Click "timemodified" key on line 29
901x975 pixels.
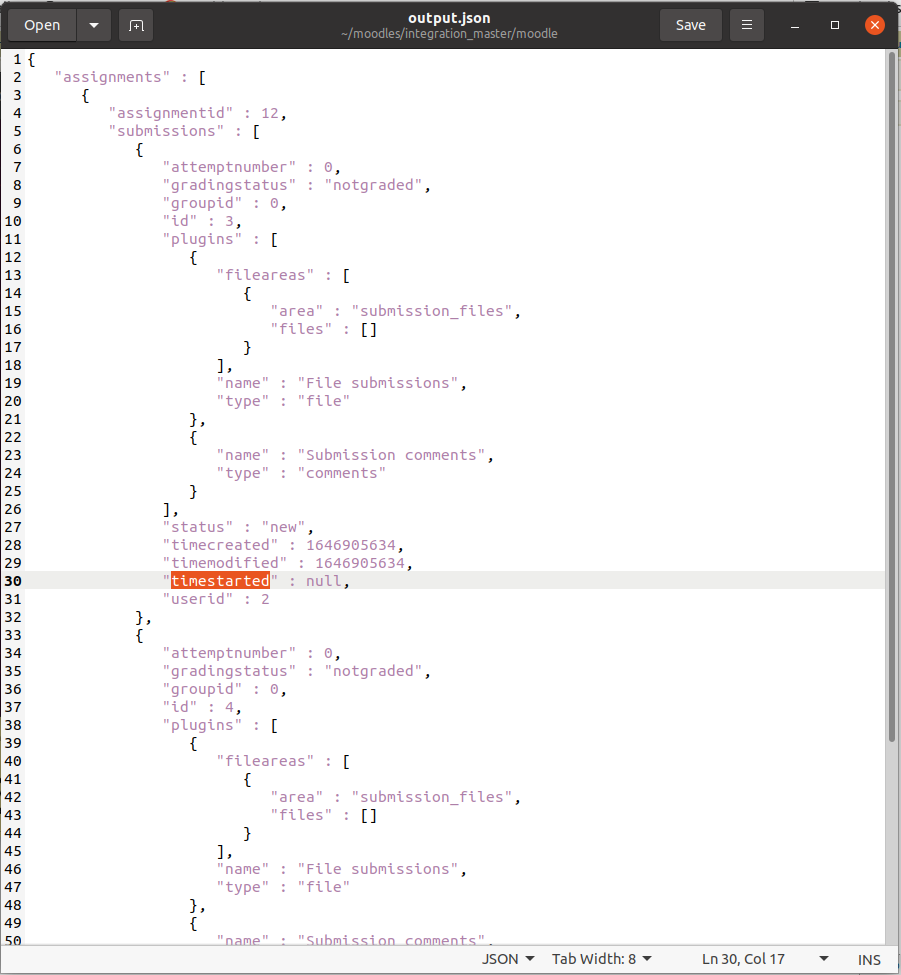click(x=224, y=564)
